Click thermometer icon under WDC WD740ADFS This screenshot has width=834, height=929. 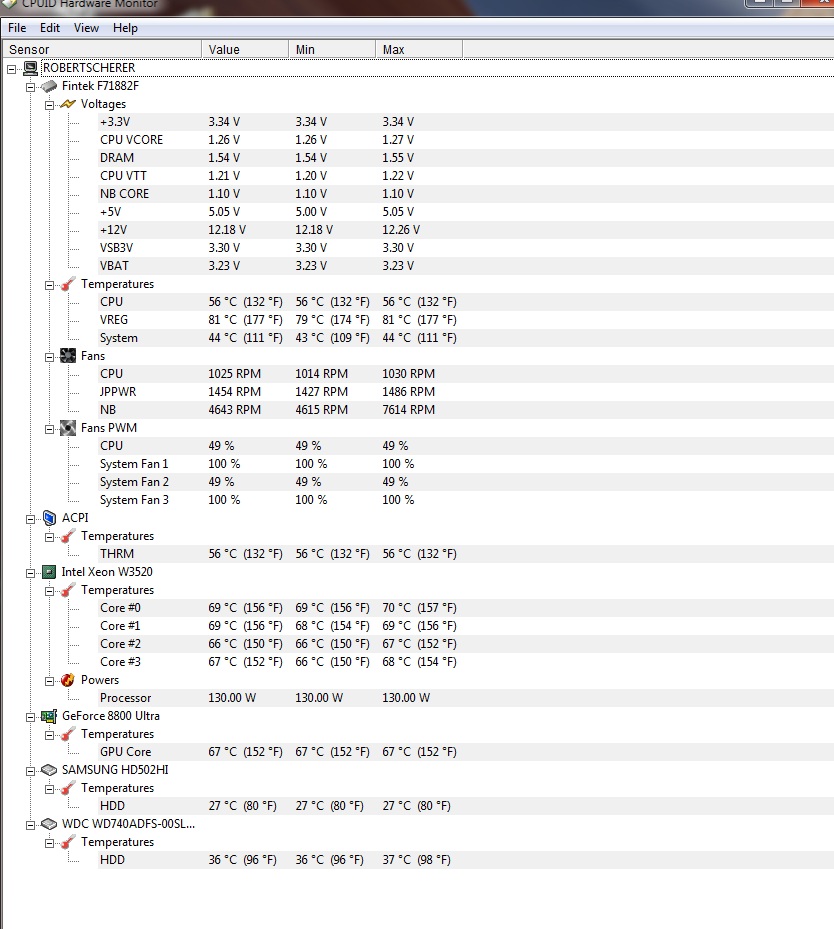pyautogui.click(x=68, y=842)
